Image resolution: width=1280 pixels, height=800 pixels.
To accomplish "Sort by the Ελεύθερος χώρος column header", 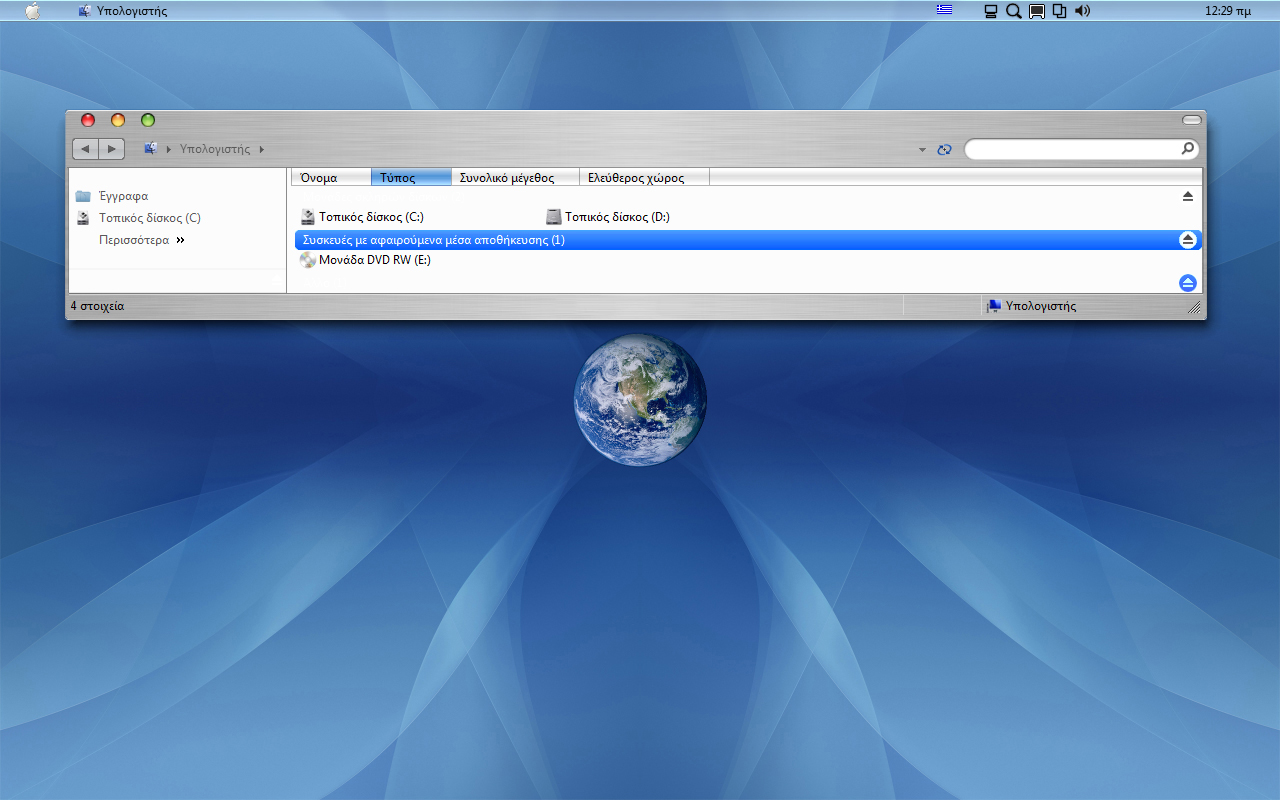I will click(644, 178).
